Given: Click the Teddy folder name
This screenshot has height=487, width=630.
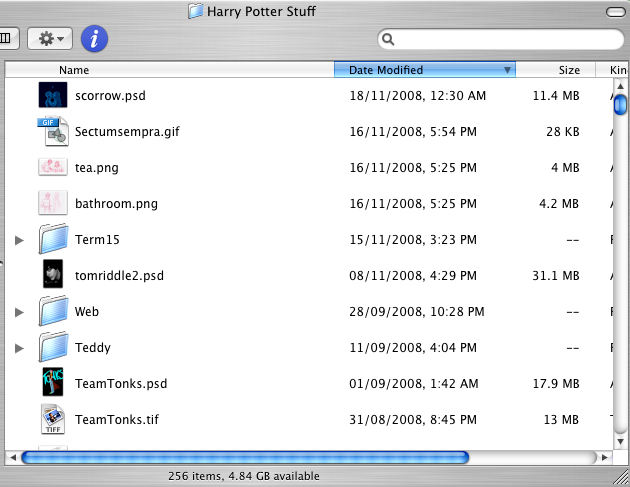Looking at the screenshot, I should 92,348.
